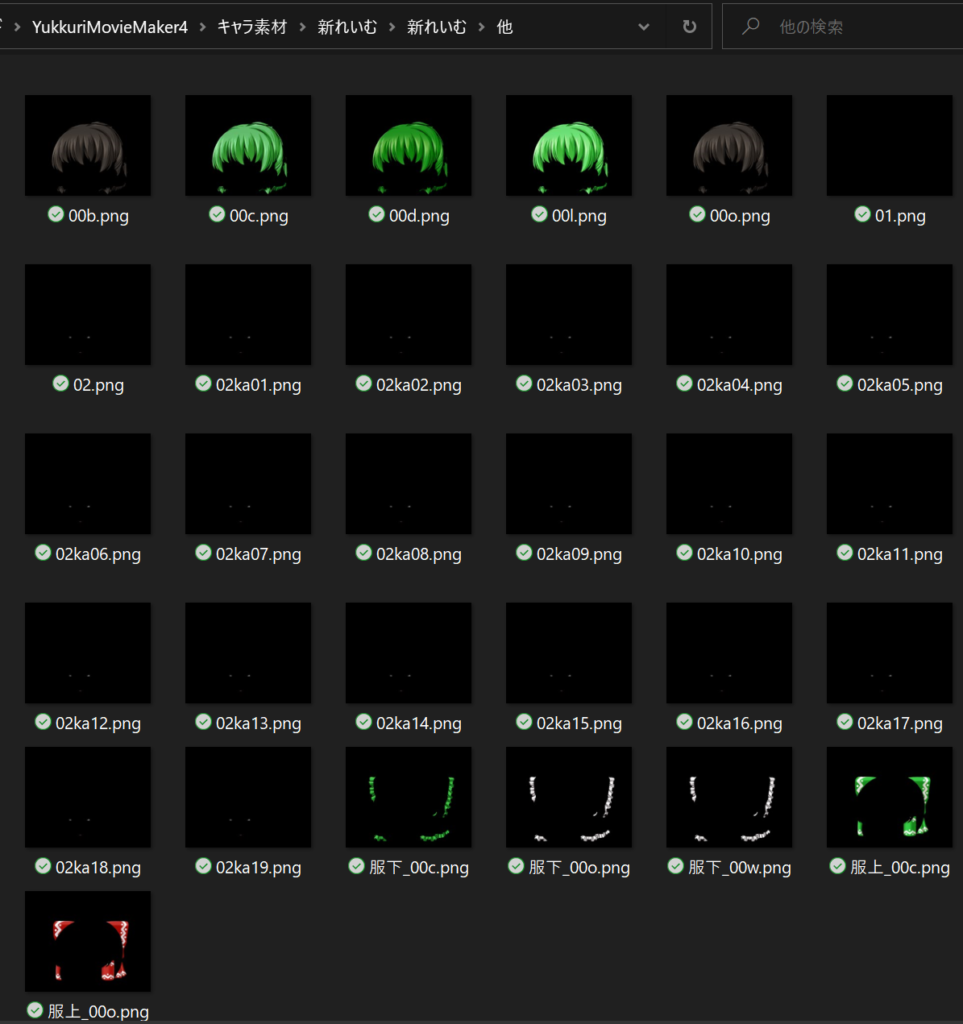
Task: Select the 00o.png brown hair thumbnail
Action: pyautogui.click(x=729, y=146)
